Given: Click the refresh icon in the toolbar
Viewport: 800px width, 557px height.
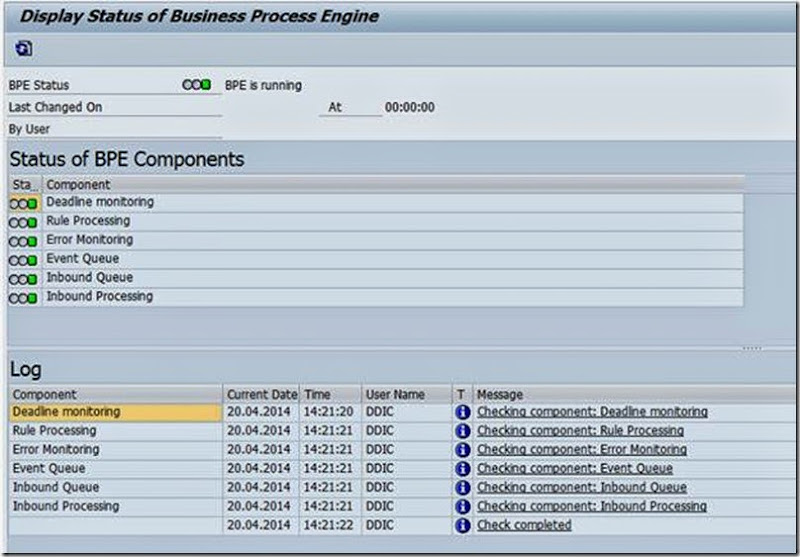Looking at the screenshot, I should 24,48.
